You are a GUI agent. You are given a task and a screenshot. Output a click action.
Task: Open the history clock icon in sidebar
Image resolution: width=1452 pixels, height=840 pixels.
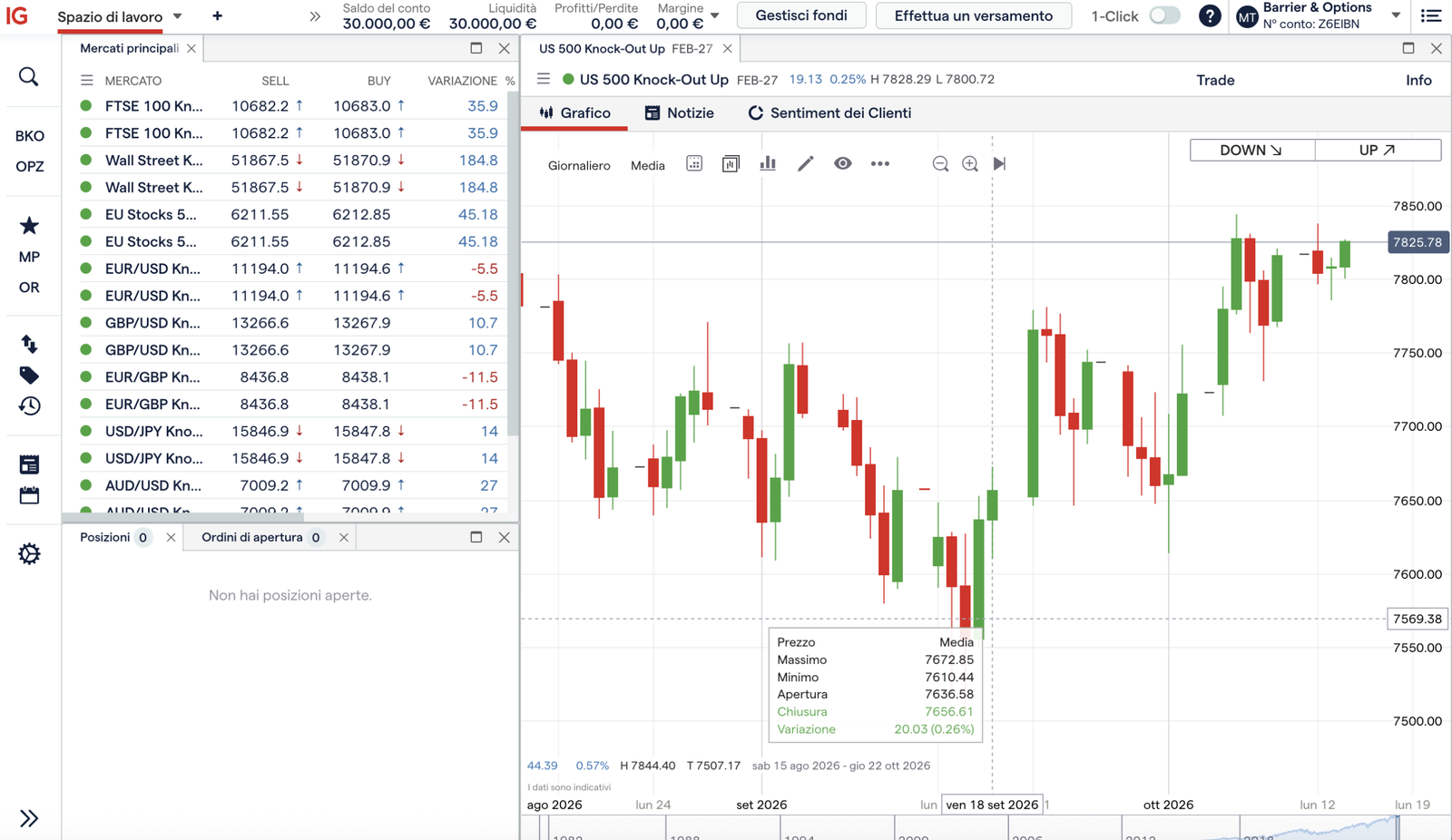coord(29,405)
